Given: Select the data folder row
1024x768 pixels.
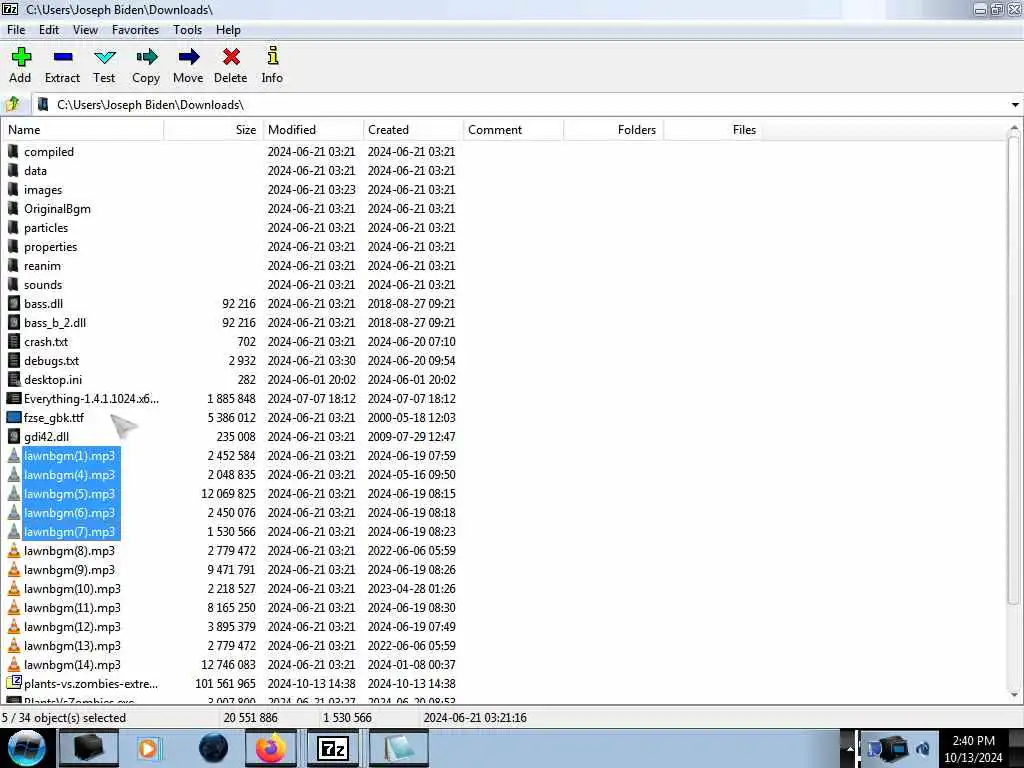Looking at the screenshot, I should [x=35, y=170].
